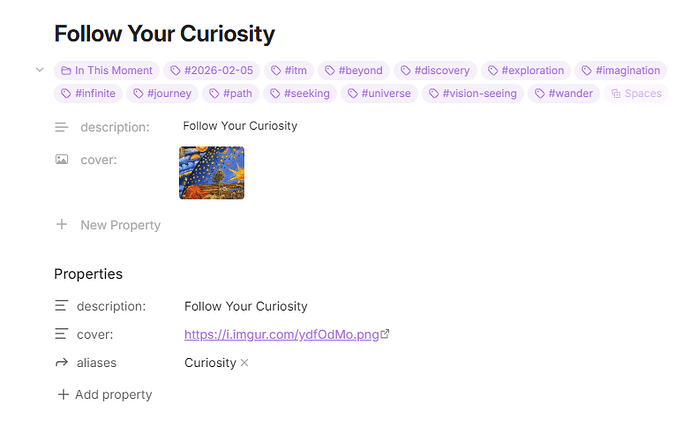Open the cover image thumbnail

tap(211, 173)
